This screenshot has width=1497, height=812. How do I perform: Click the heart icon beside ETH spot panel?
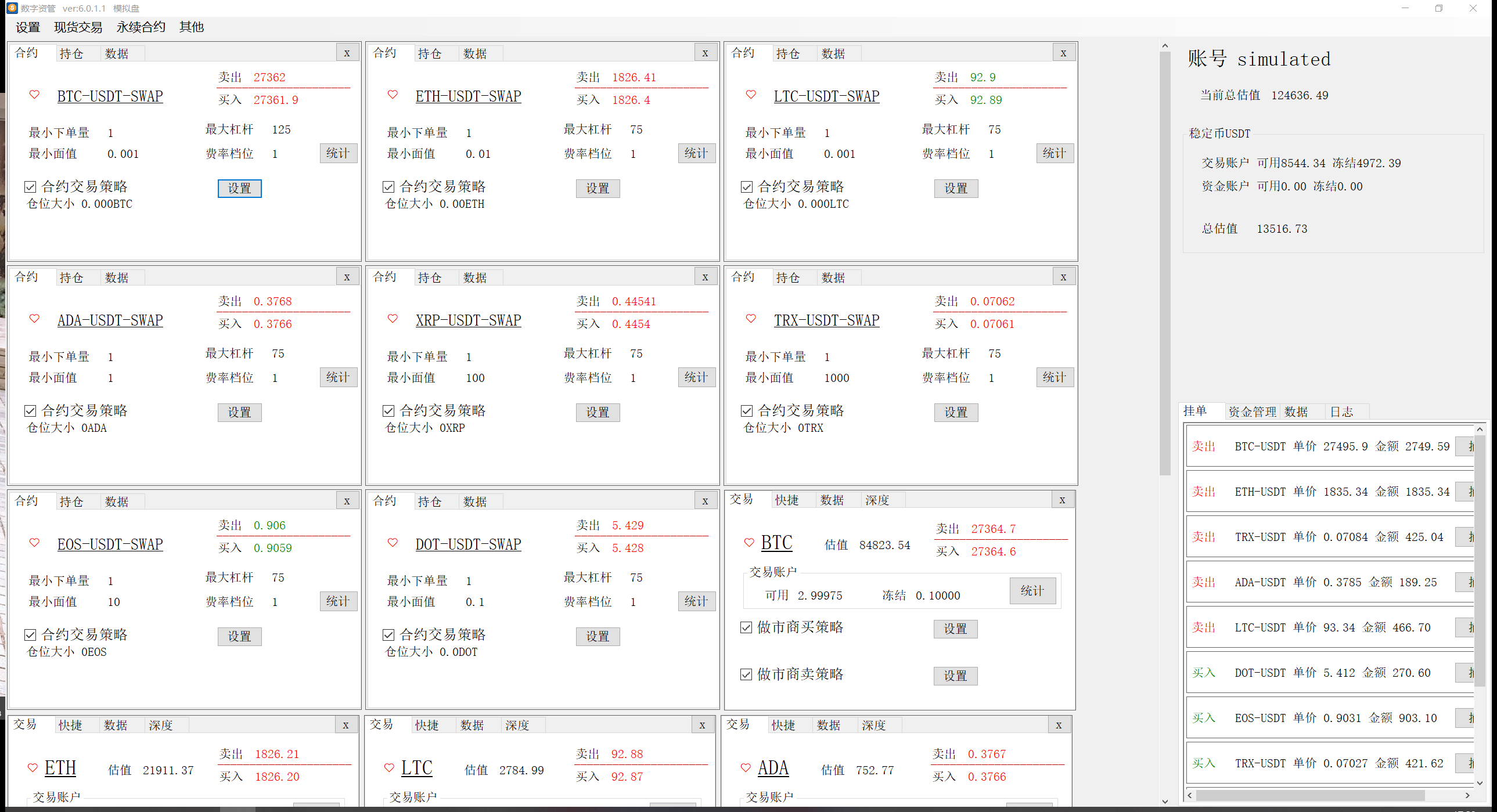point(33,767)
